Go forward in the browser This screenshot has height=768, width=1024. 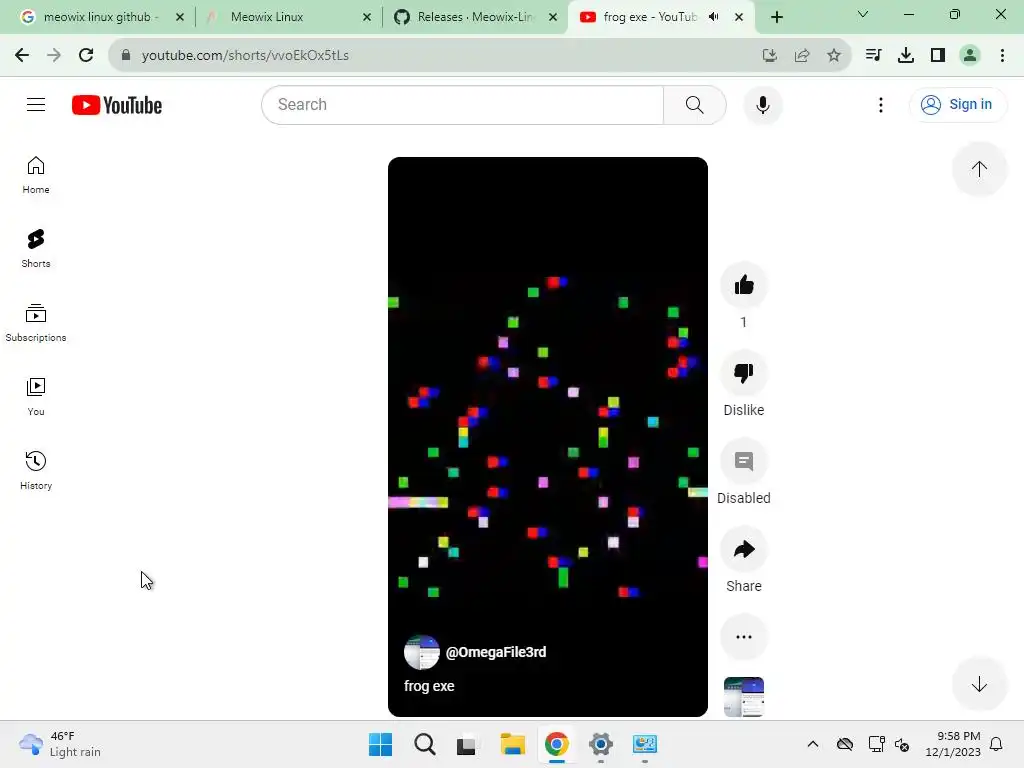[x=54, y=55]
